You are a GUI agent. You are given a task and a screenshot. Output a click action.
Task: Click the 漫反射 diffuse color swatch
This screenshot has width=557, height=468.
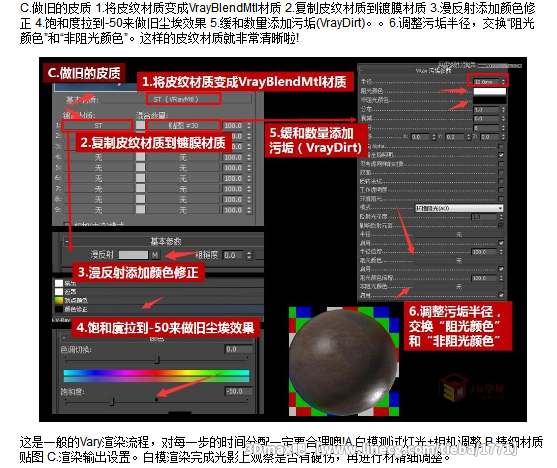point(133,255)
